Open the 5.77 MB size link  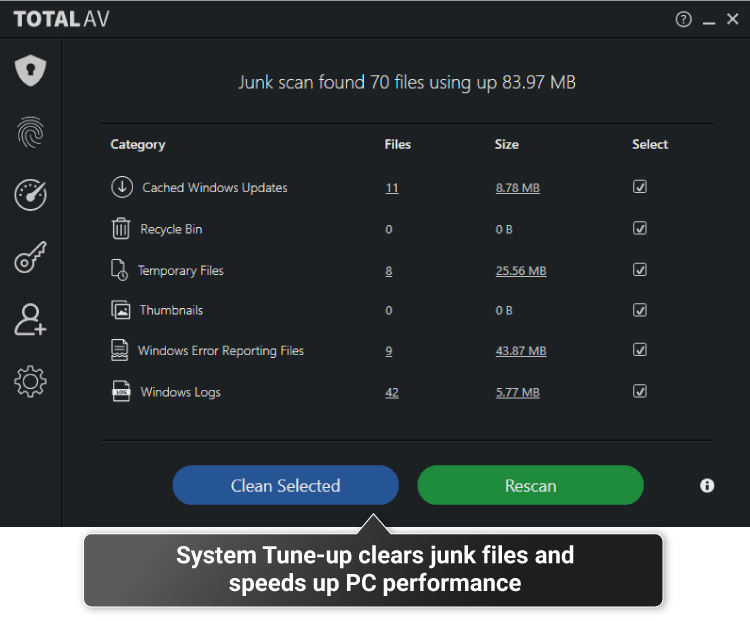tap(518, 393)
